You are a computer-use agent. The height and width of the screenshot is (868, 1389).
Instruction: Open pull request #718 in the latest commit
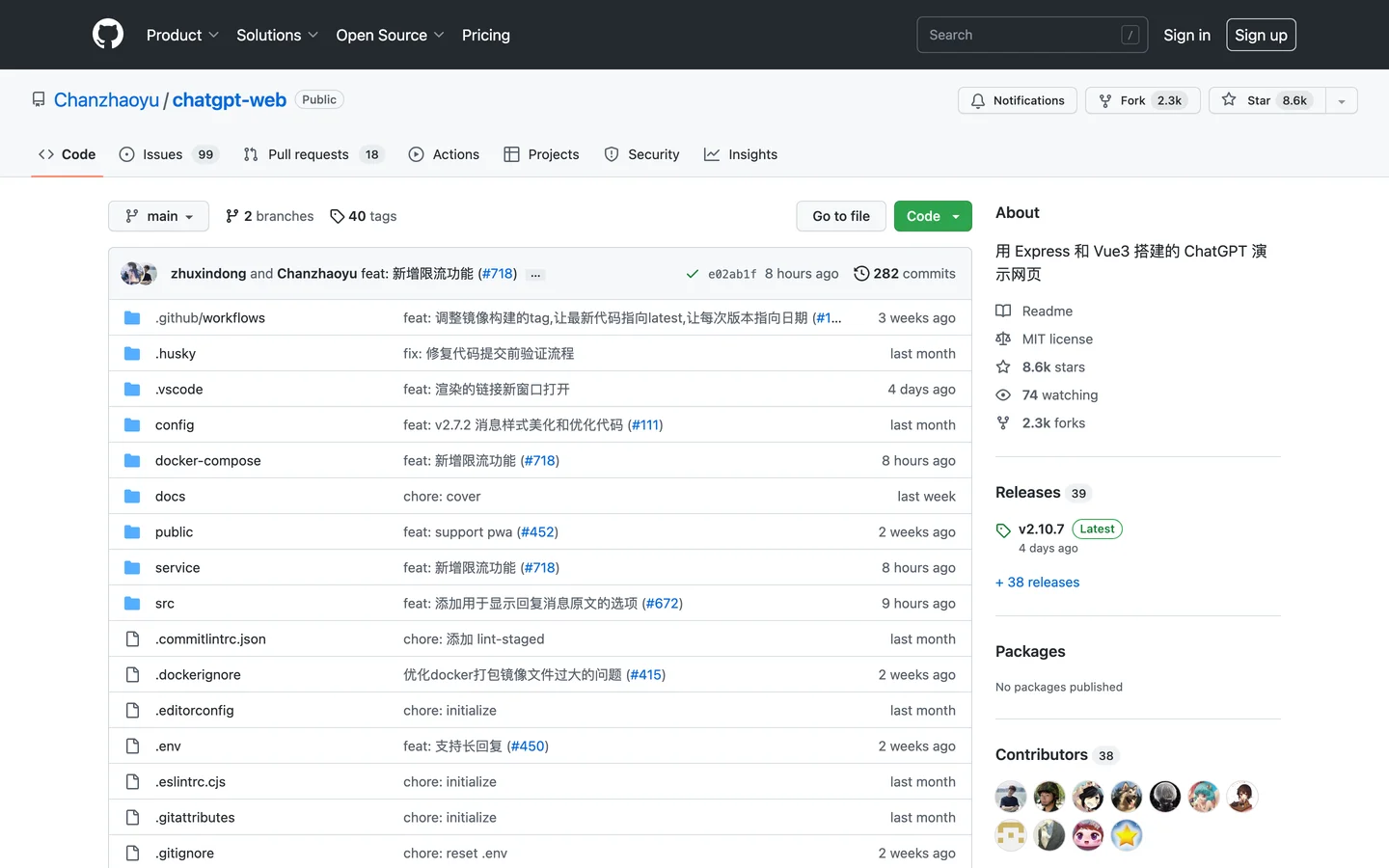pyautogui.click(x=498, y=274)
